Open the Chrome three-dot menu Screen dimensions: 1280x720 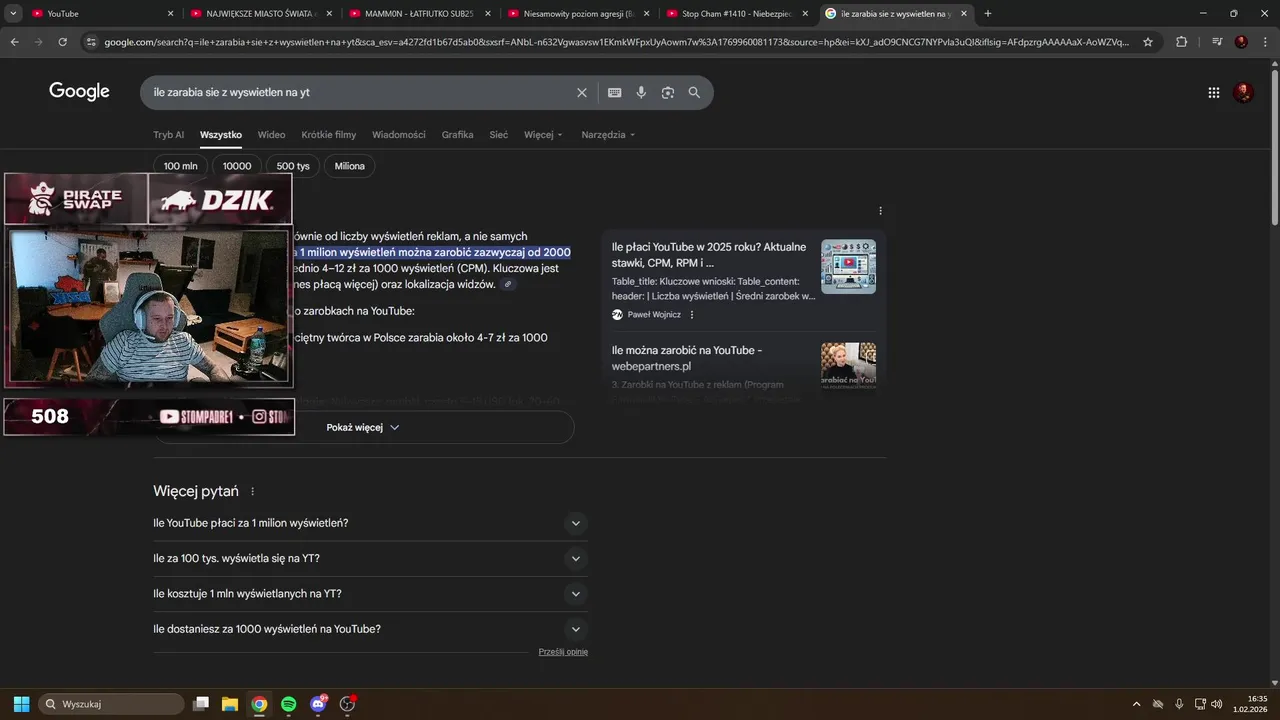1265,42
